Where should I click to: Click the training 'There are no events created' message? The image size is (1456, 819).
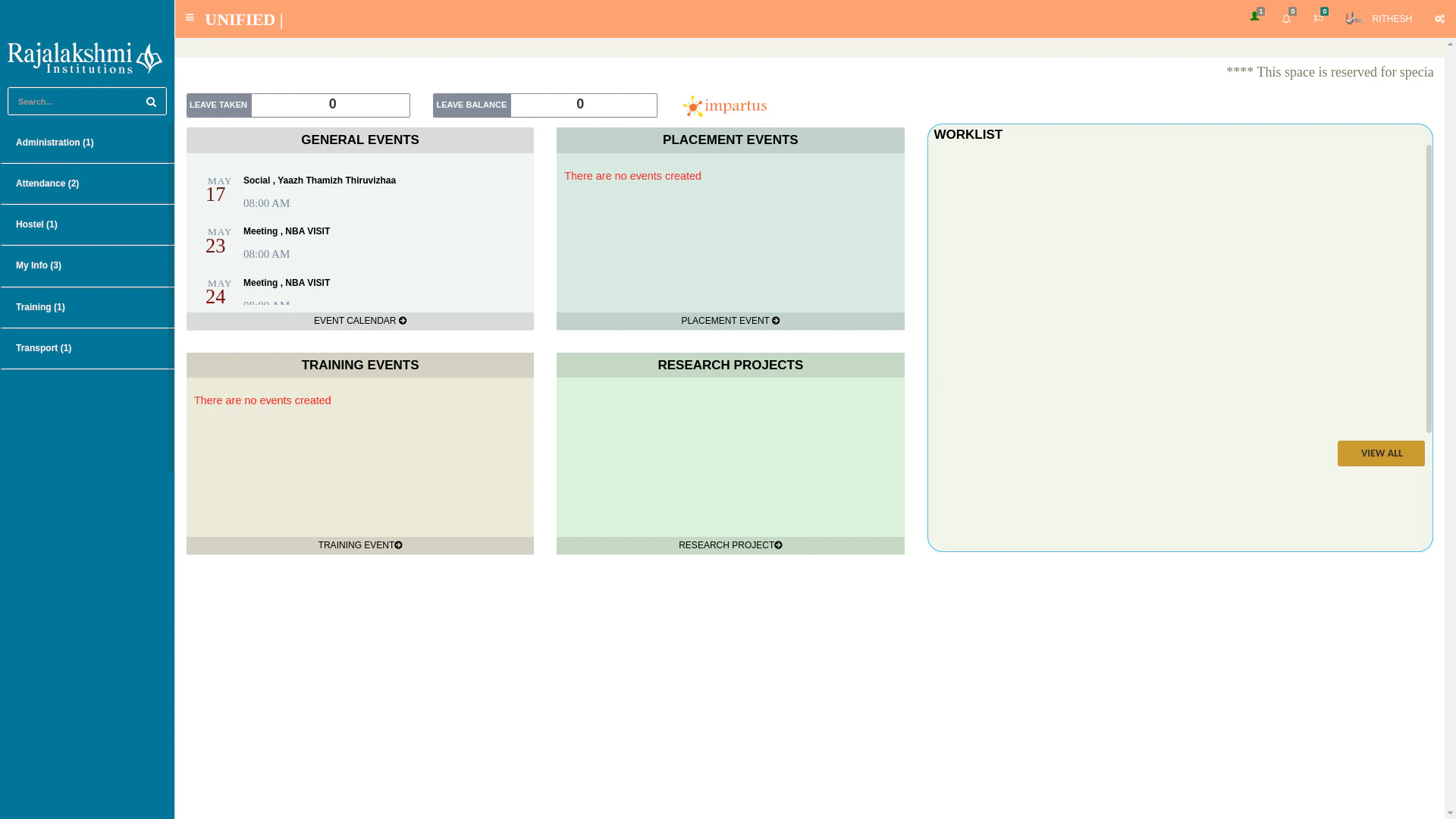click(262, 400)
